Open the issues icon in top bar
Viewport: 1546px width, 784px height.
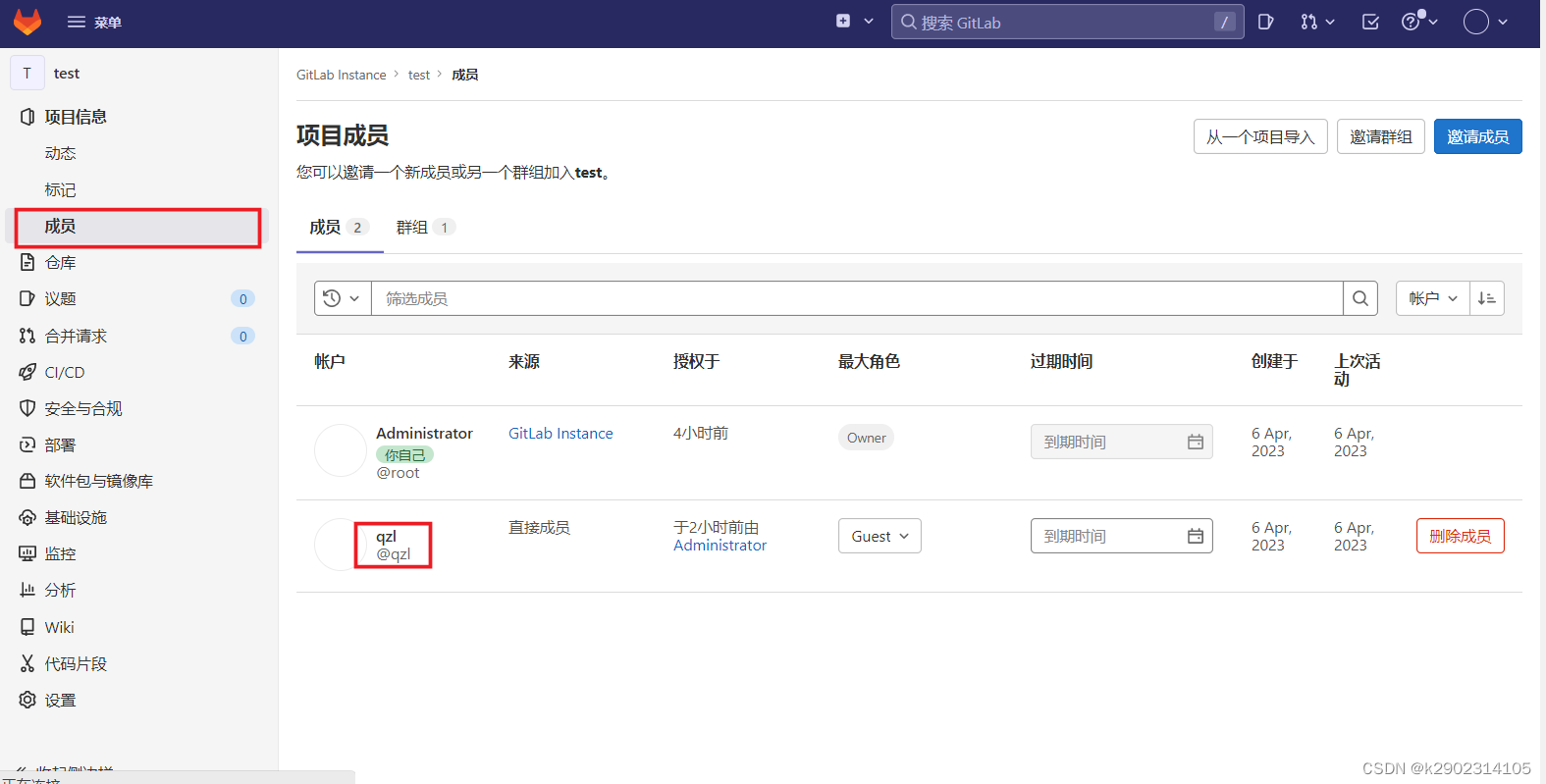click(1265, 22)
